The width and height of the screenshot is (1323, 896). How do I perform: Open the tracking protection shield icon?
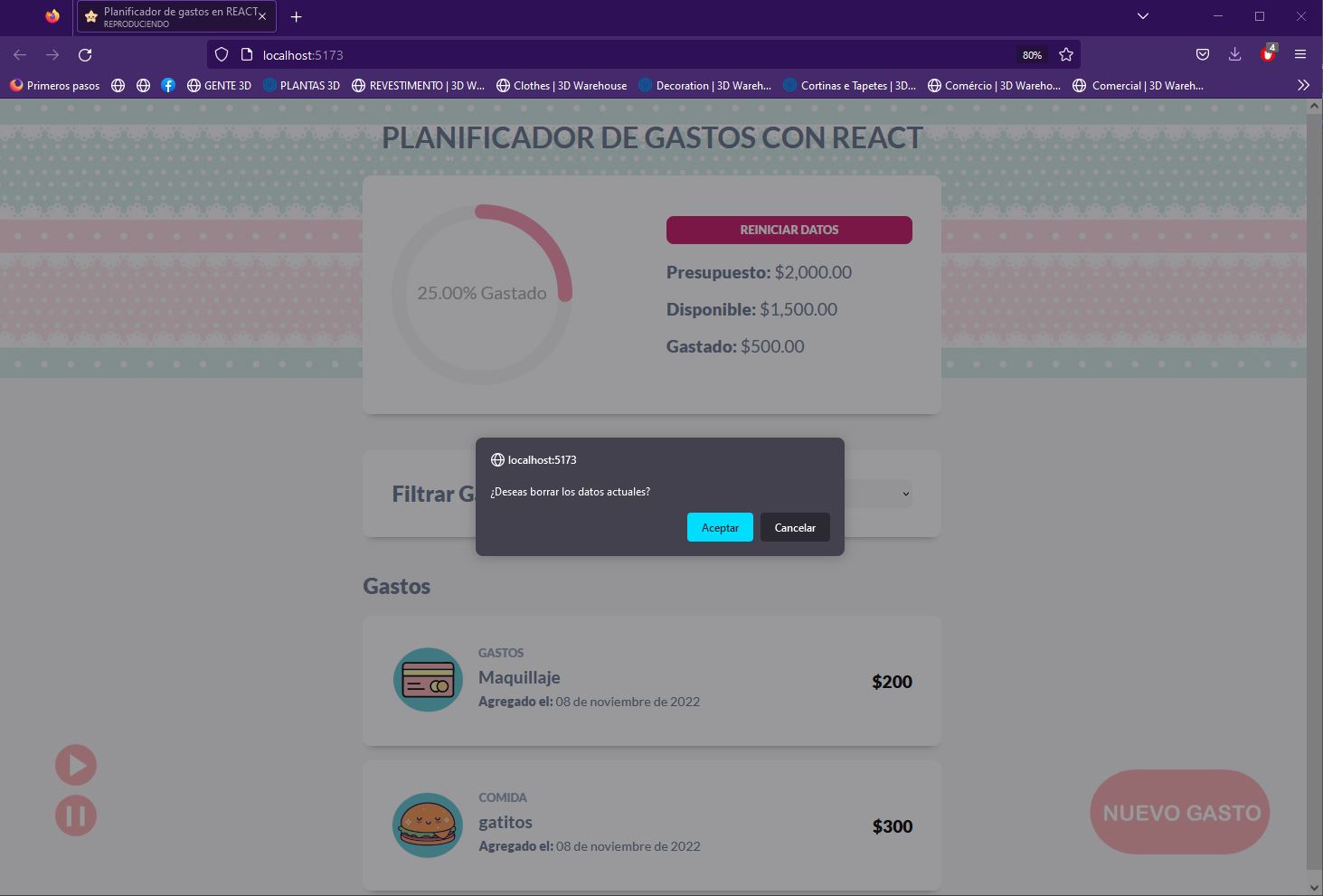[x=222, y=55]
